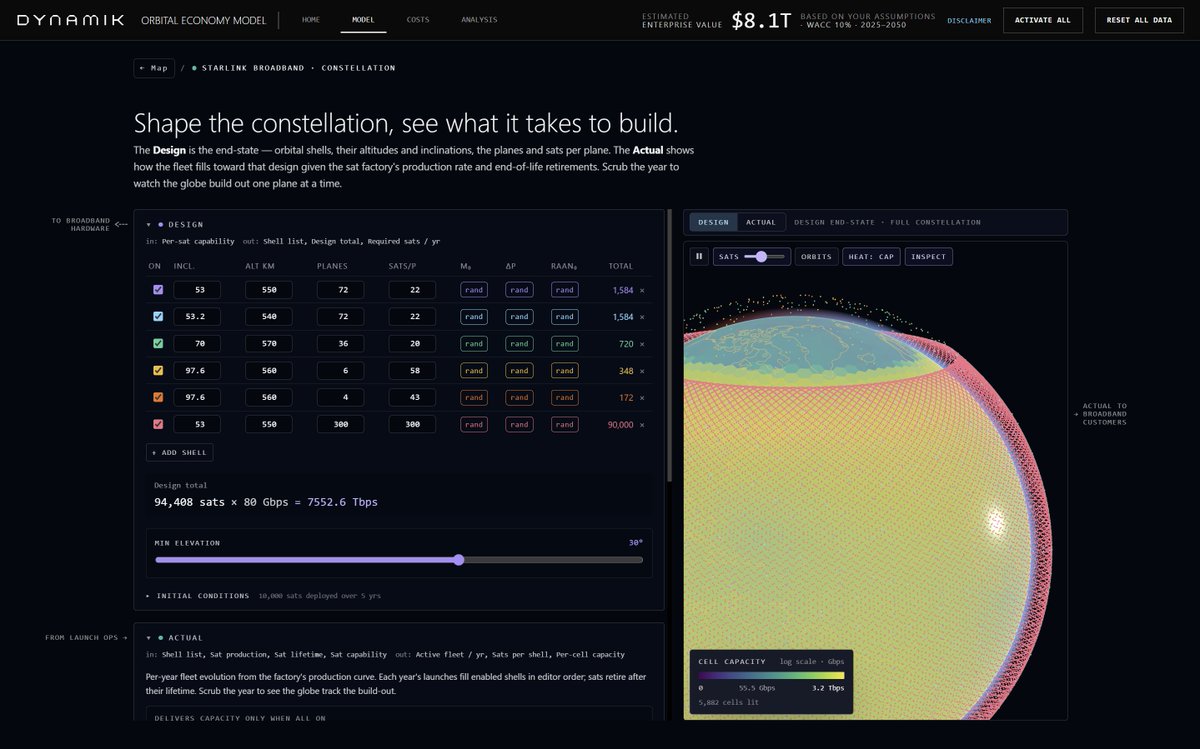This screenshot has height=749, width=1200.
Task: Edit inclination field showing 53.2
Action: (197, 317)
